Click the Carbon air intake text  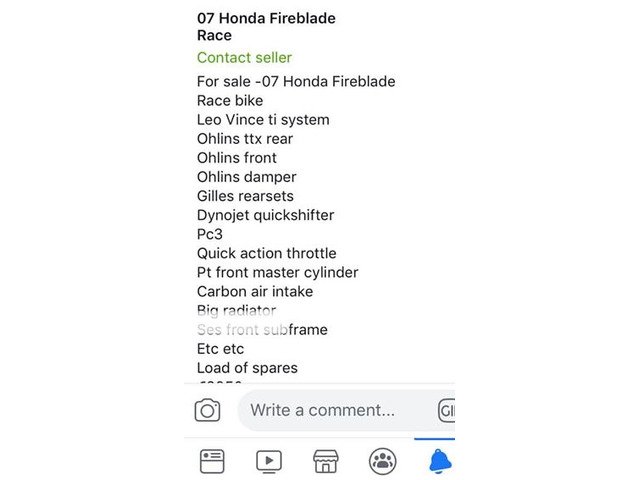click(255, 291)
